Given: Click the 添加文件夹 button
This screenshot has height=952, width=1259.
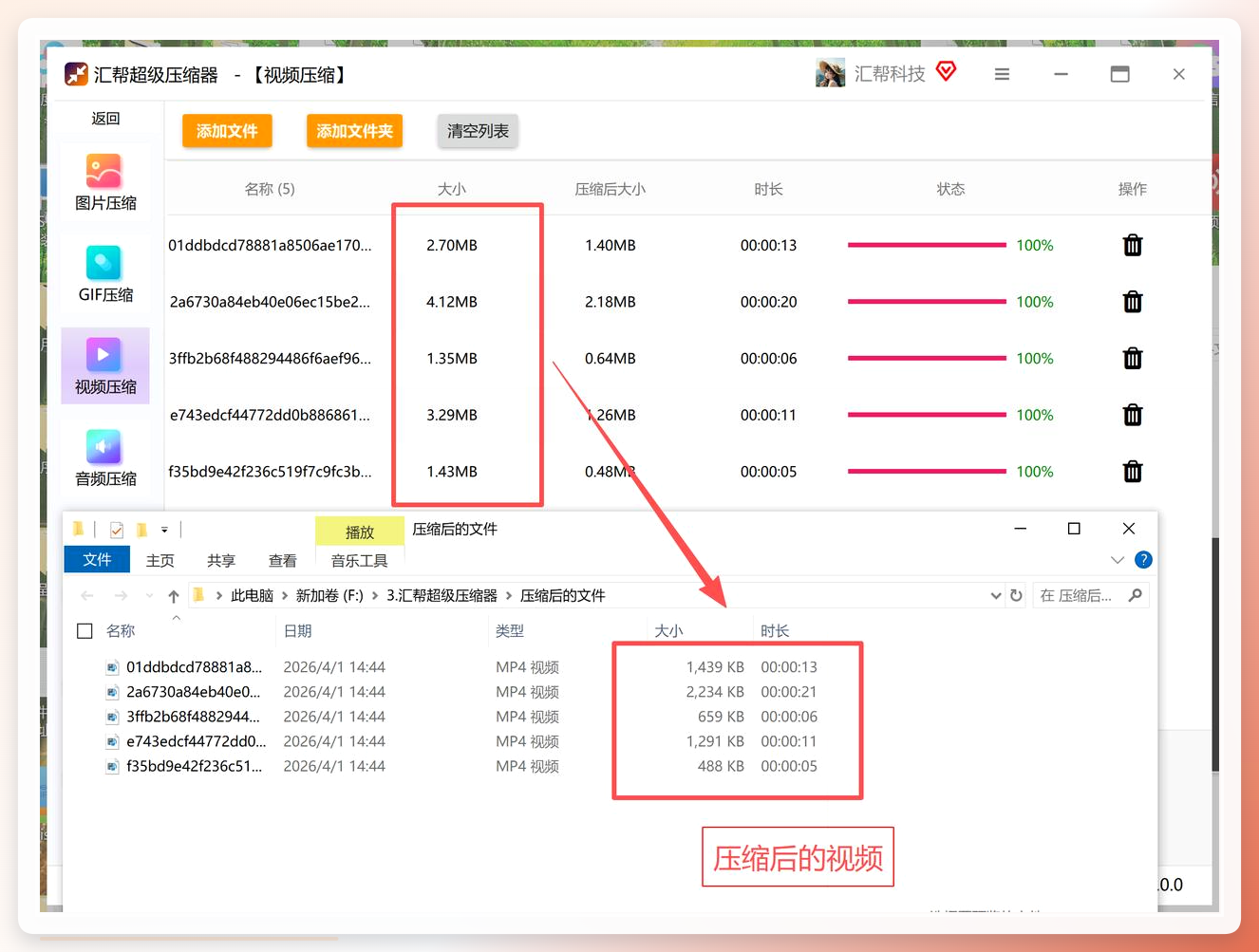Looking at the screenshot, I should [x=354, y=131].
